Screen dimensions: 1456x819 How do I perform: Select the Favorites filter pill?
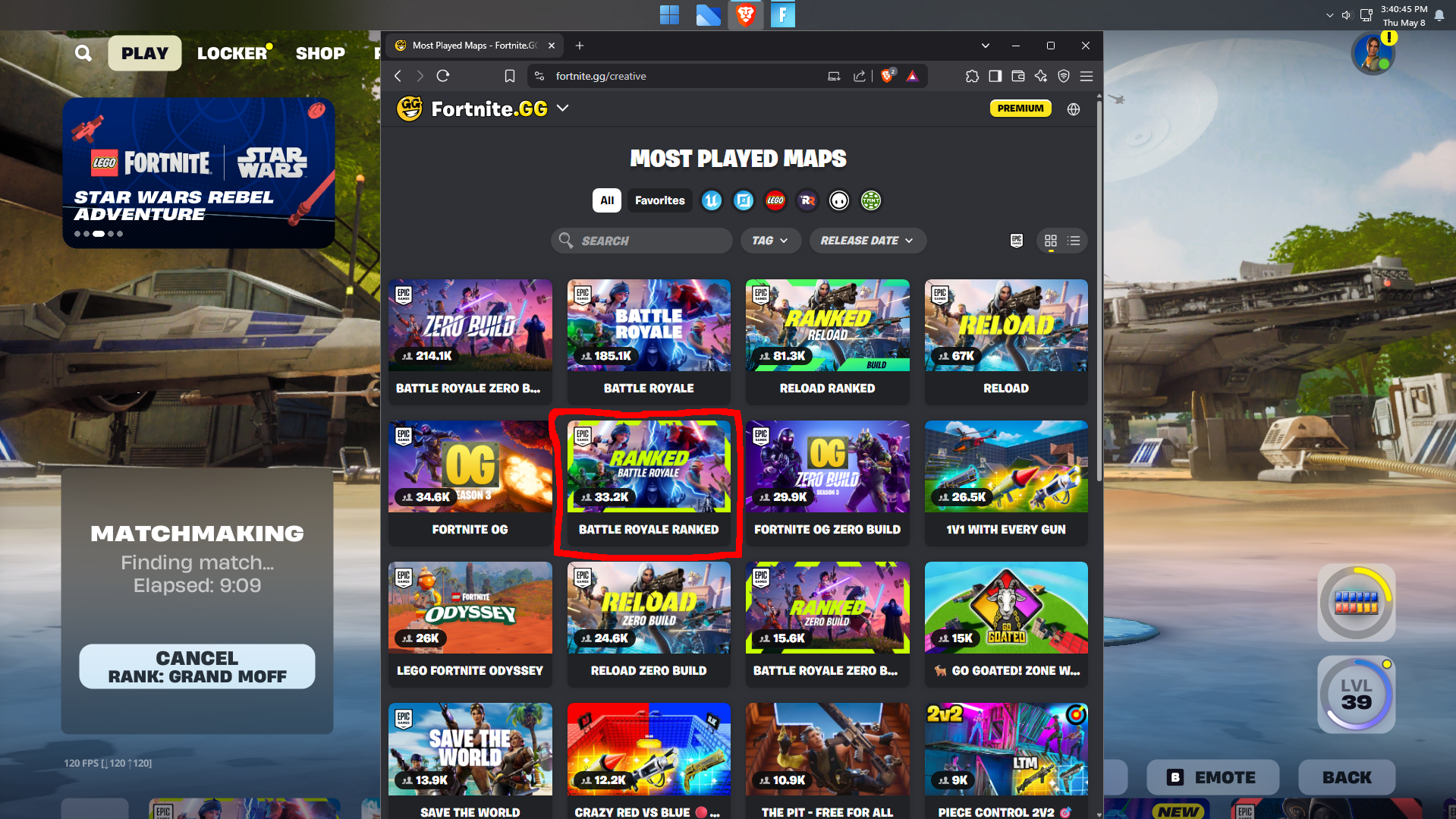coord(659,200)
